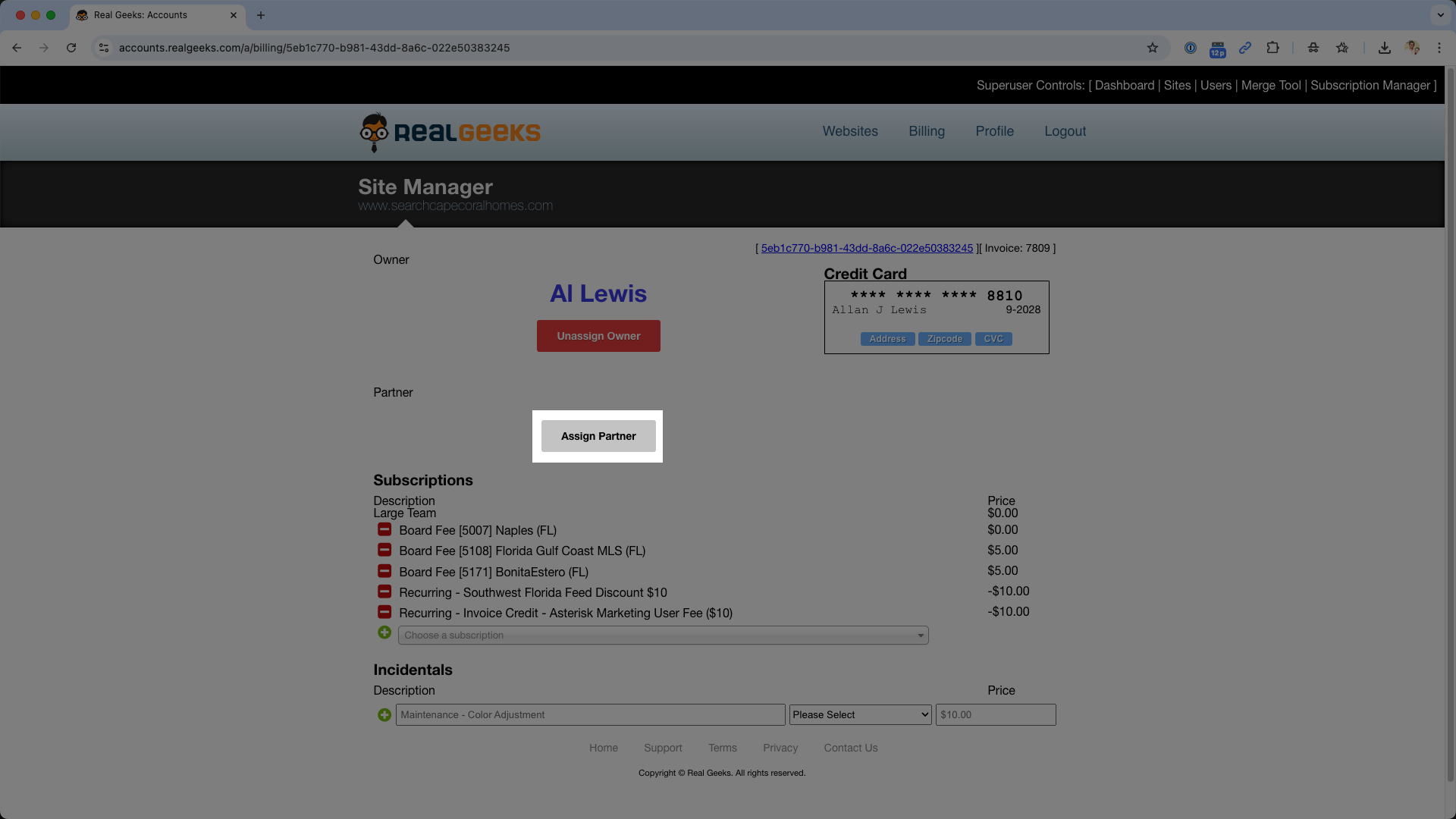Open Websites navigation menu item
Image resolution: width=1456 pixels, height=819 pixels.
pyautogui.click(x=849, y=131)
